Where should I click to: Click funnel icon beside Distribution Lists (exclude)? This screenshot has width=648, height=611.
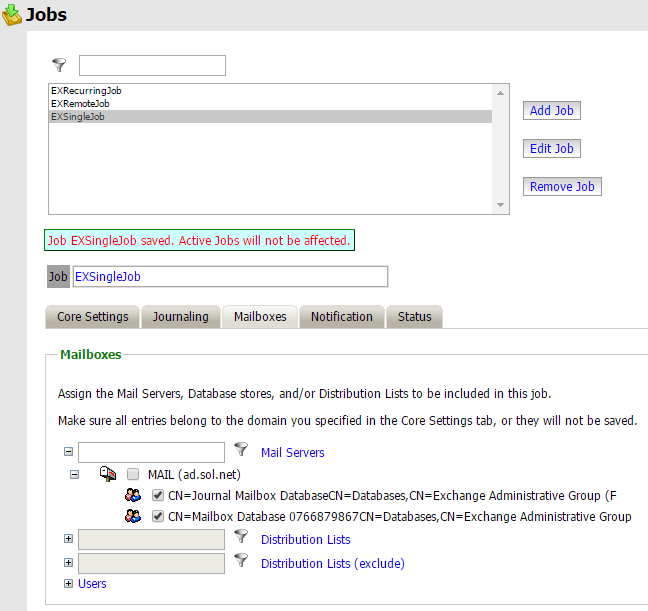click(x=241, y=561)
